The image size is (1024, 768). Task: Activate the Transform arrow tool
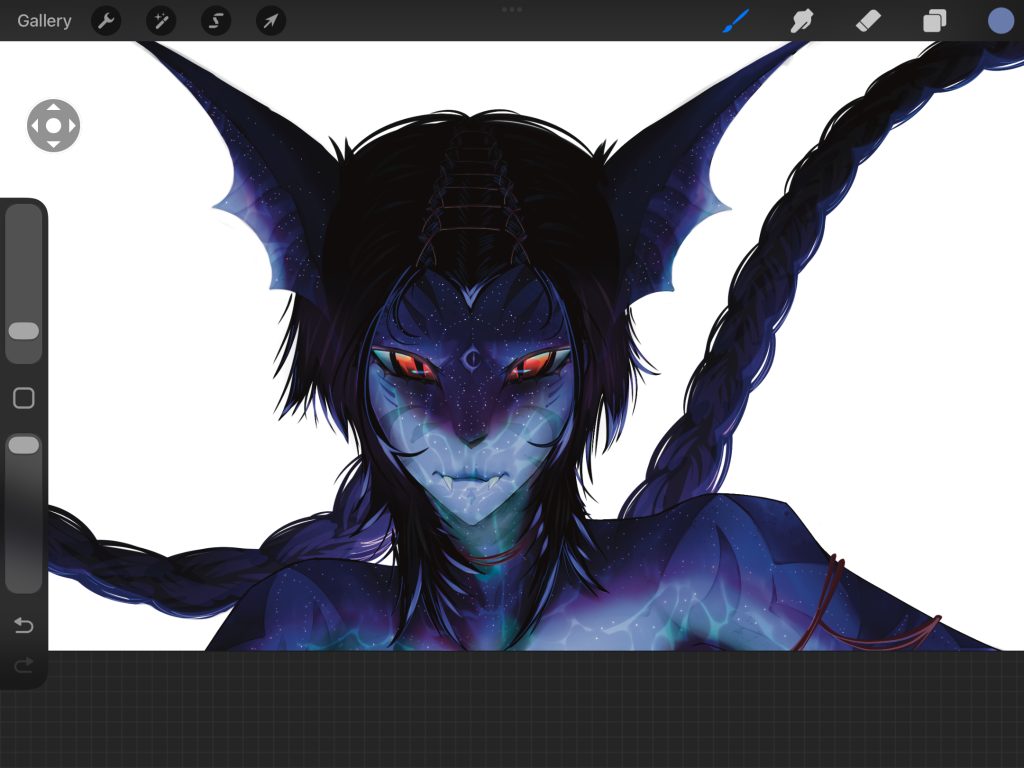[271, 21]
